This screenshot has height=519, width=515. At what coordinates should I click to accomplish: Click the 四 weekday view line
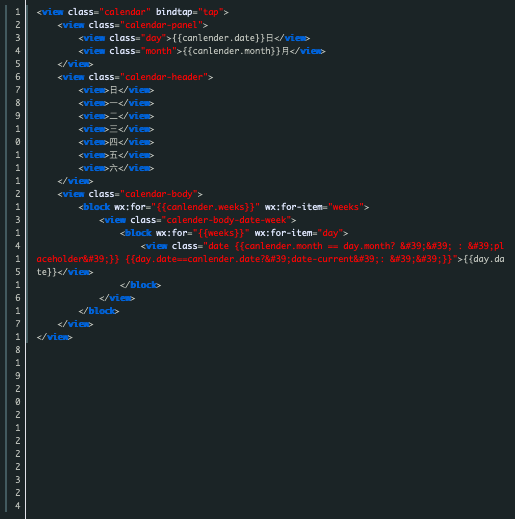(x=116, y=142)
